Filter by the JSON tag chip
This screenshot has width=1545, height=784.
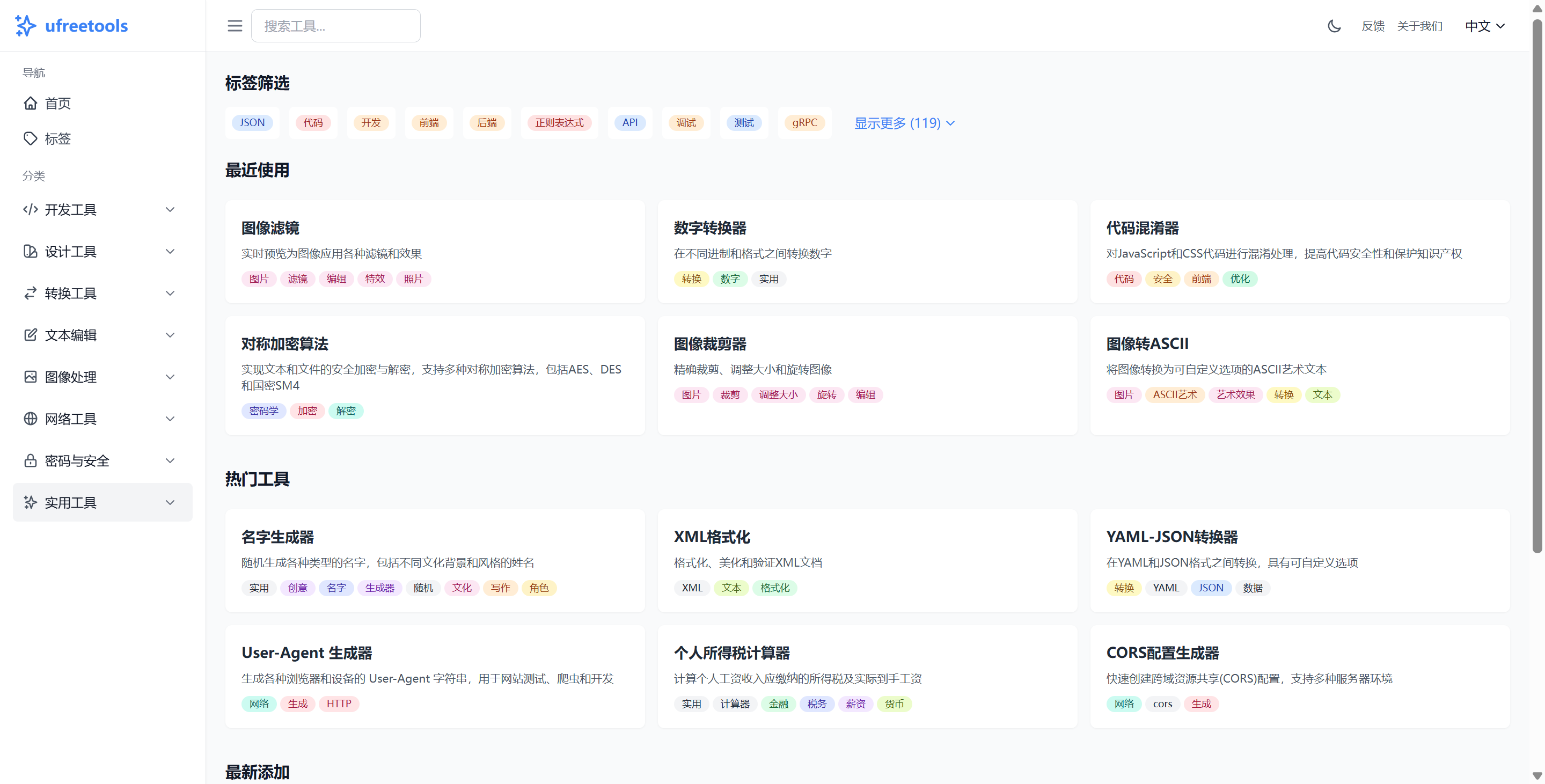point(253,122)
